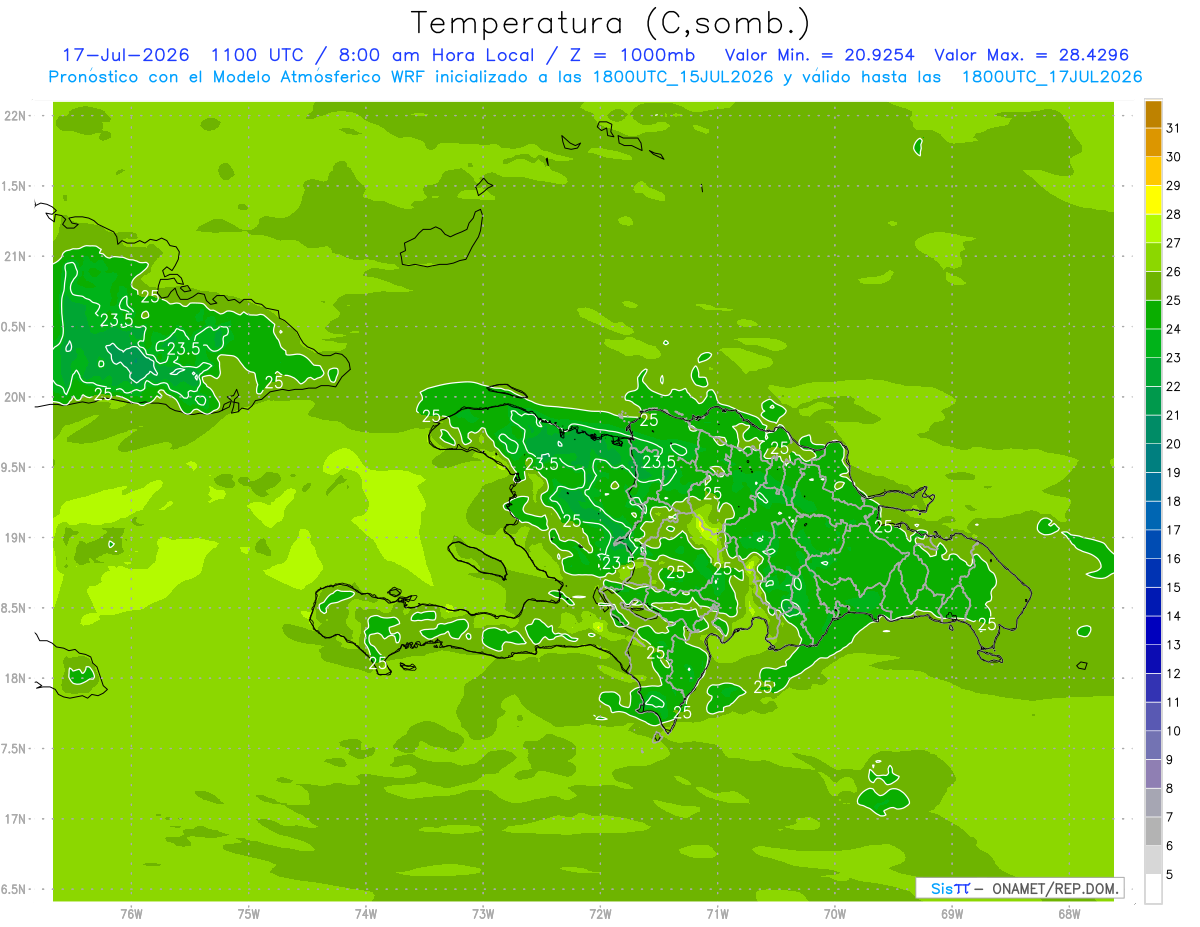Click the 22N latitude axis label
Image resolution: width=1200 pixels, height=927 pixels.
click(14, 116)
